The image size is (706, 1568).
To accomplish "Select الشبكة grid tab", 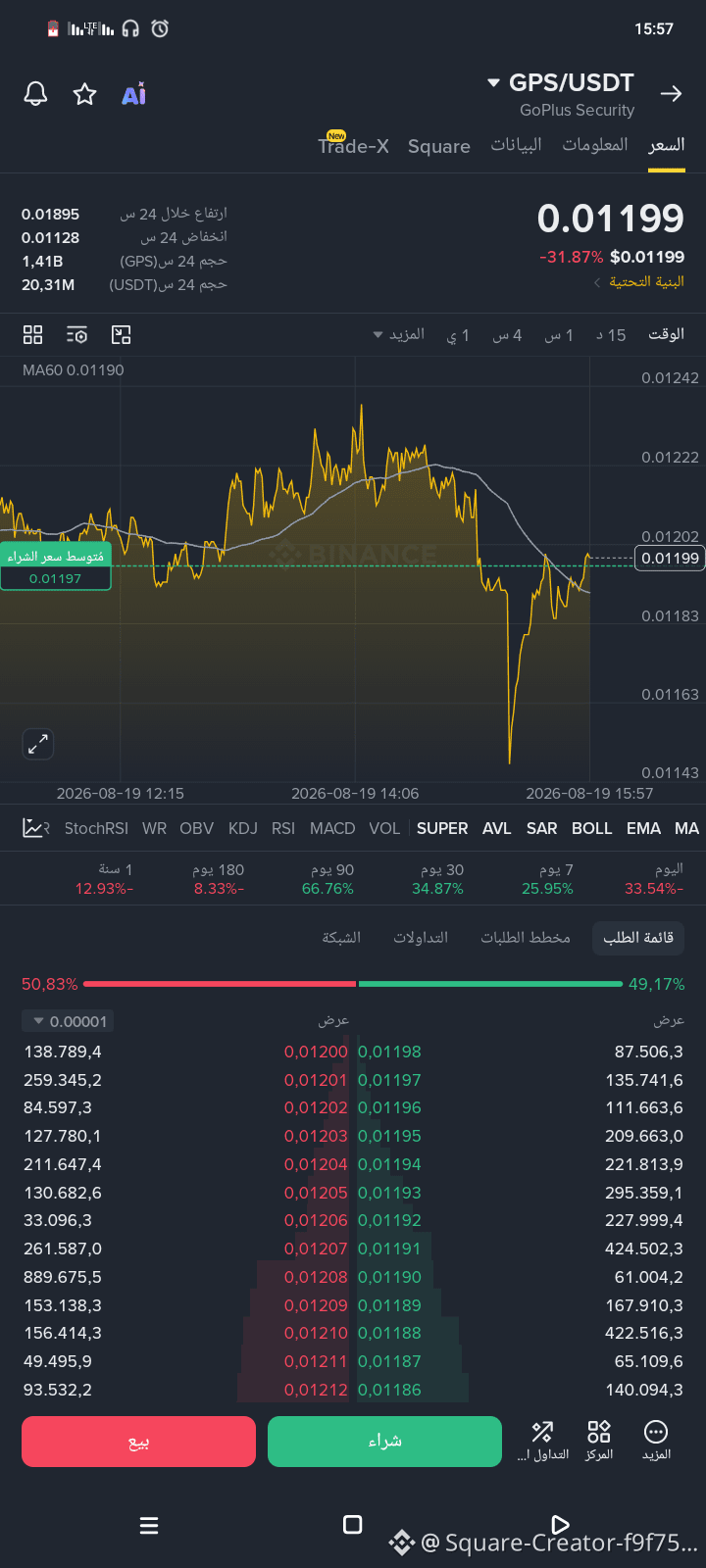I will click(341, 938).
